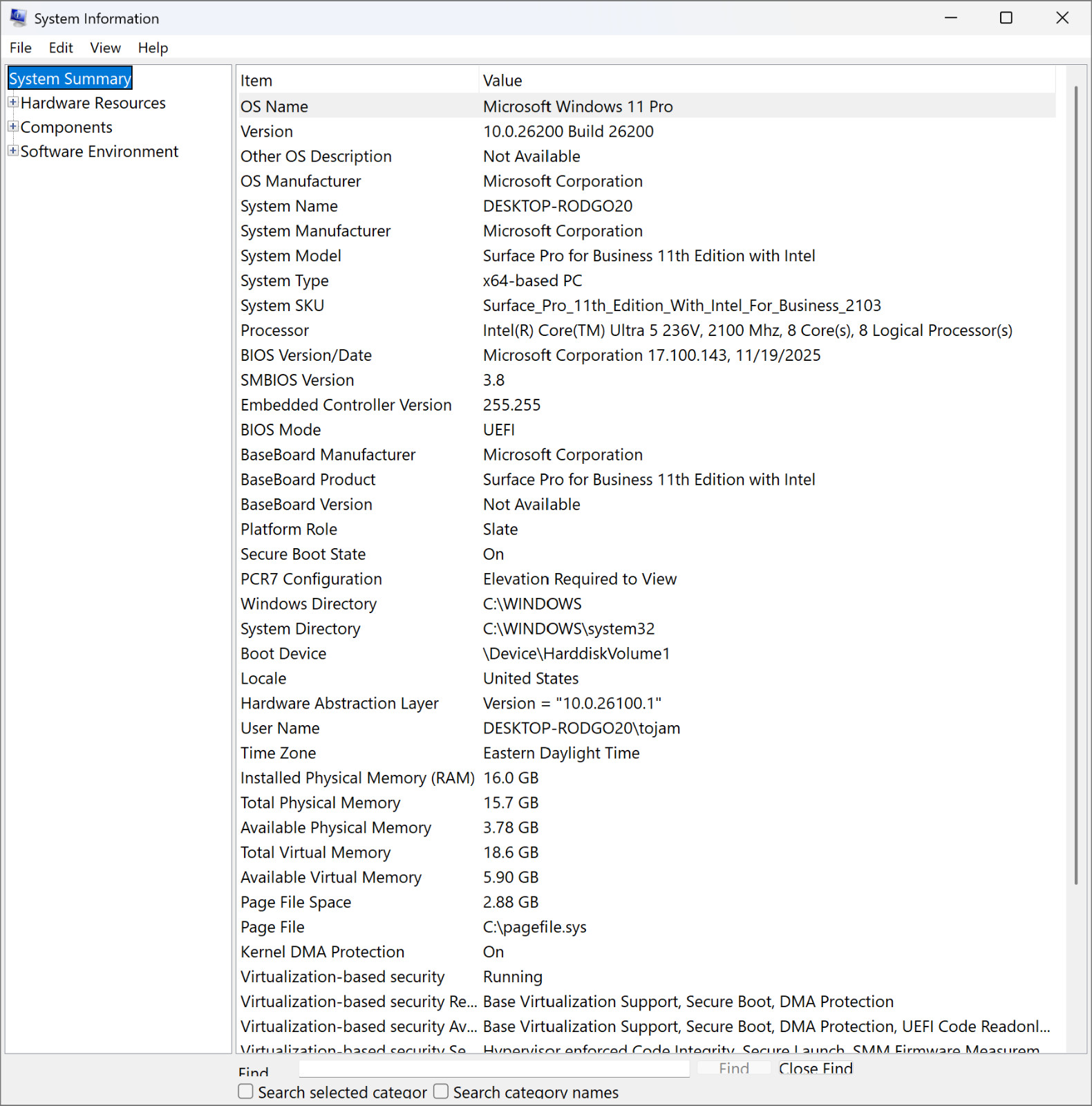Select the Software Environment tree item
This screenshot has width=1092, height=1106.
(x=100, y=151)
